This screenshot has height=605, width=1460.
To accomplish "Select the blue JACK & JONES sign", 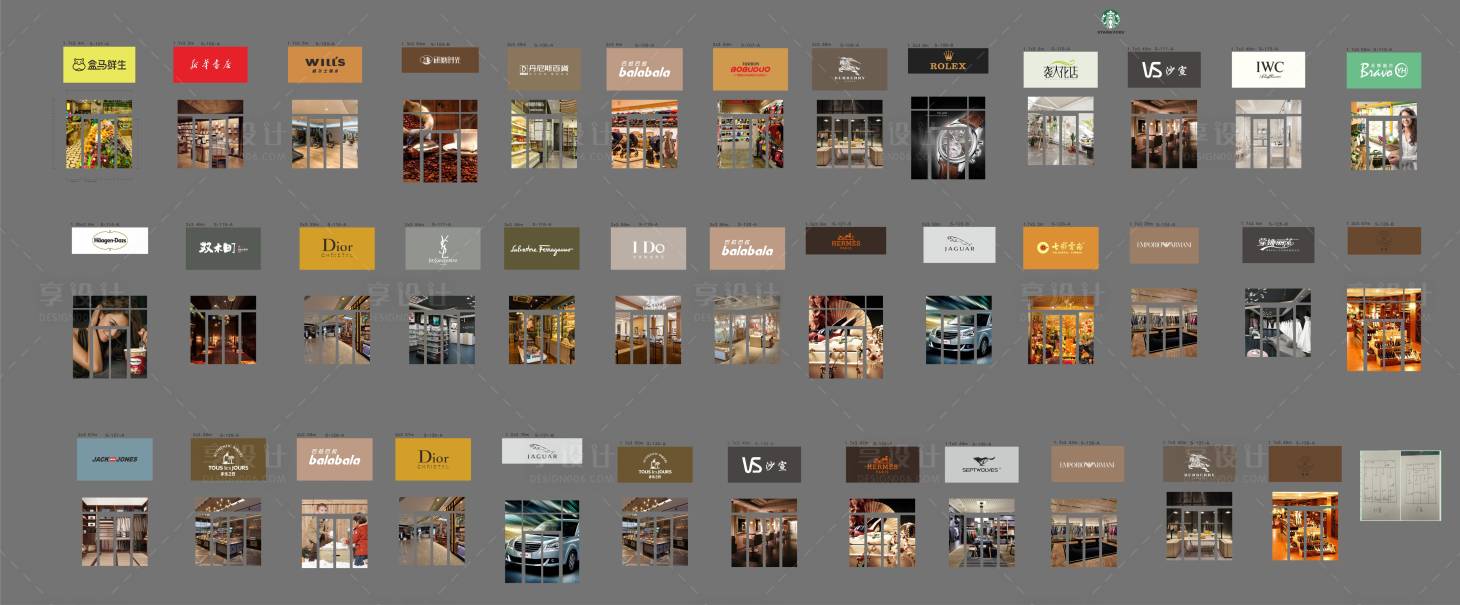I will [x=115, y=459].
